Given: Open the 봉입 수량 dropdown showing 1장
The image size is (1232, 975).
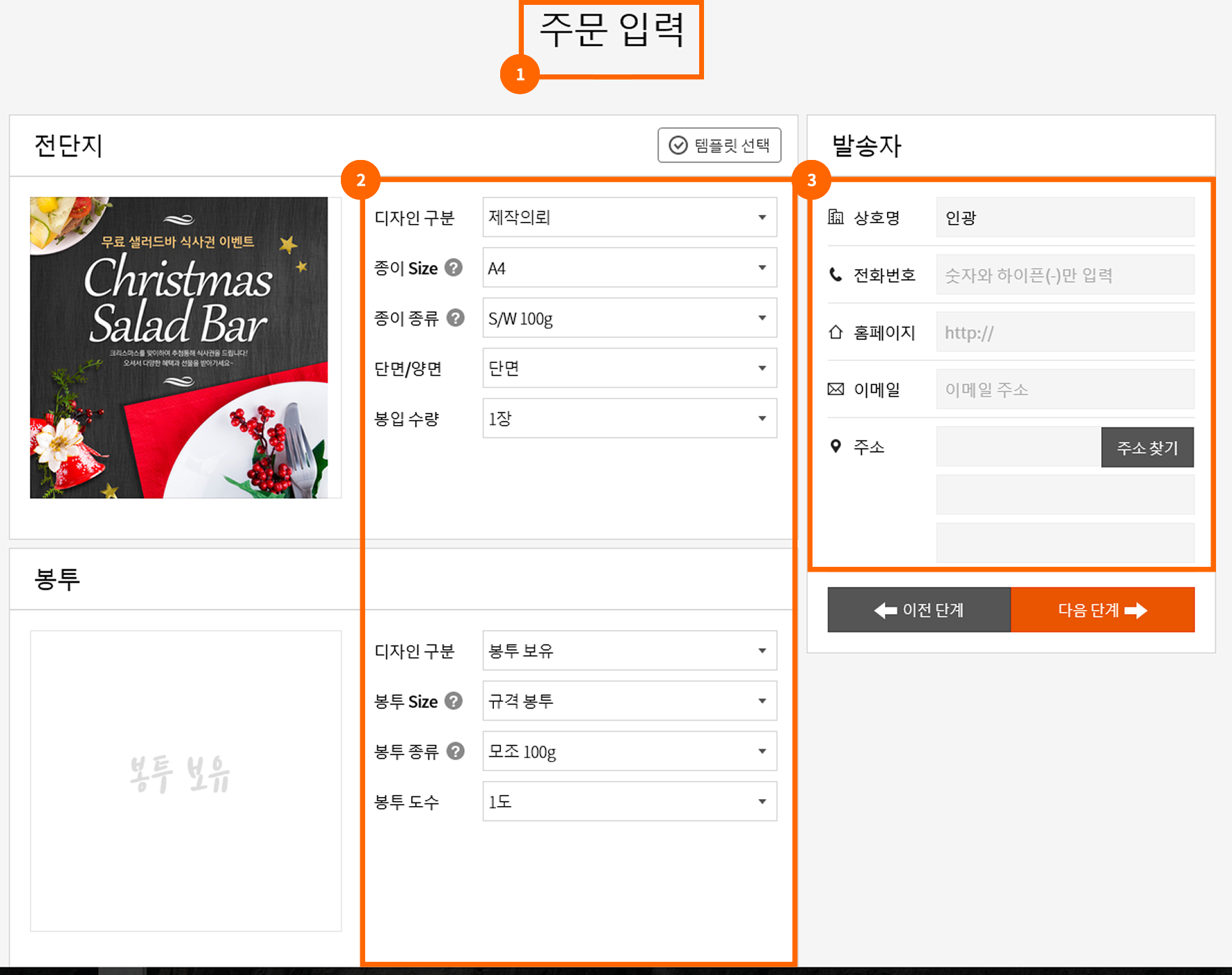Looking at the screenshot, I should point(629,418).
